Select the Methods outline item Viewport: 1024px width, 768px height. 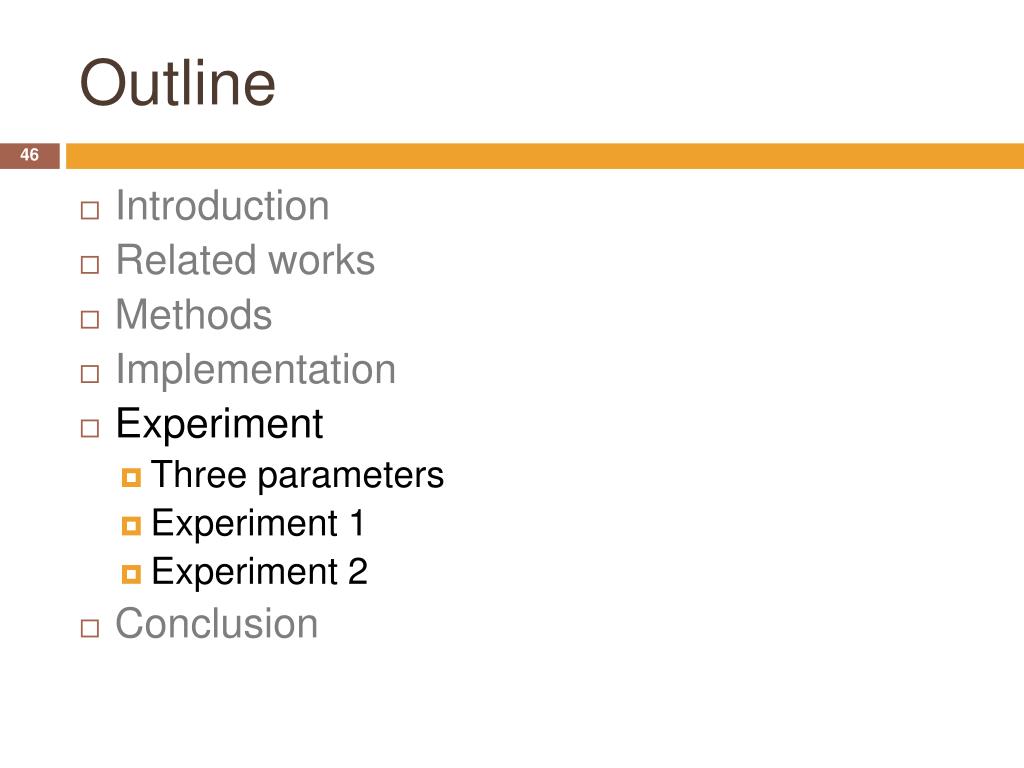pyautogui.click(x=193, y=315)
